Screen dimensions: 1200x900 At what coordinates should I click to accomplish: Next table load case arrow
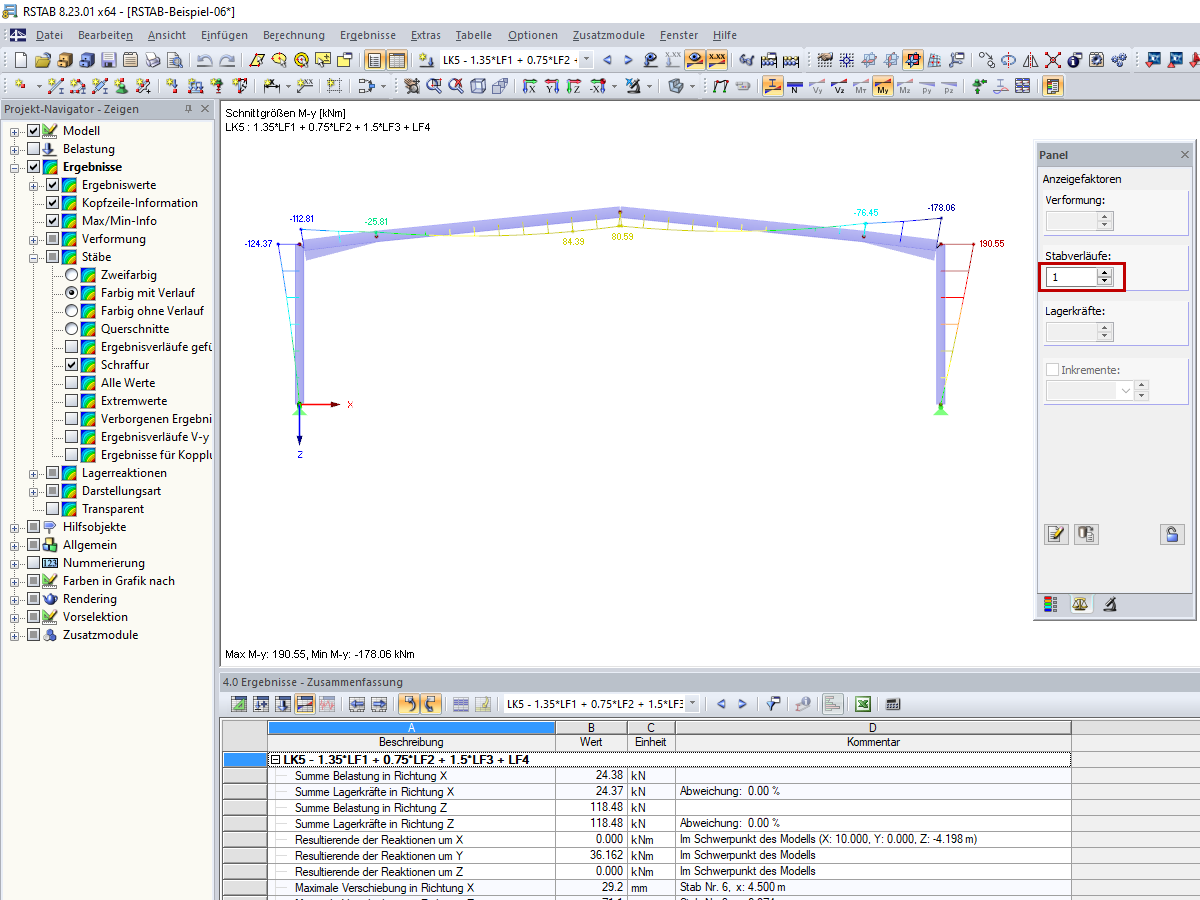coord(742,704)
